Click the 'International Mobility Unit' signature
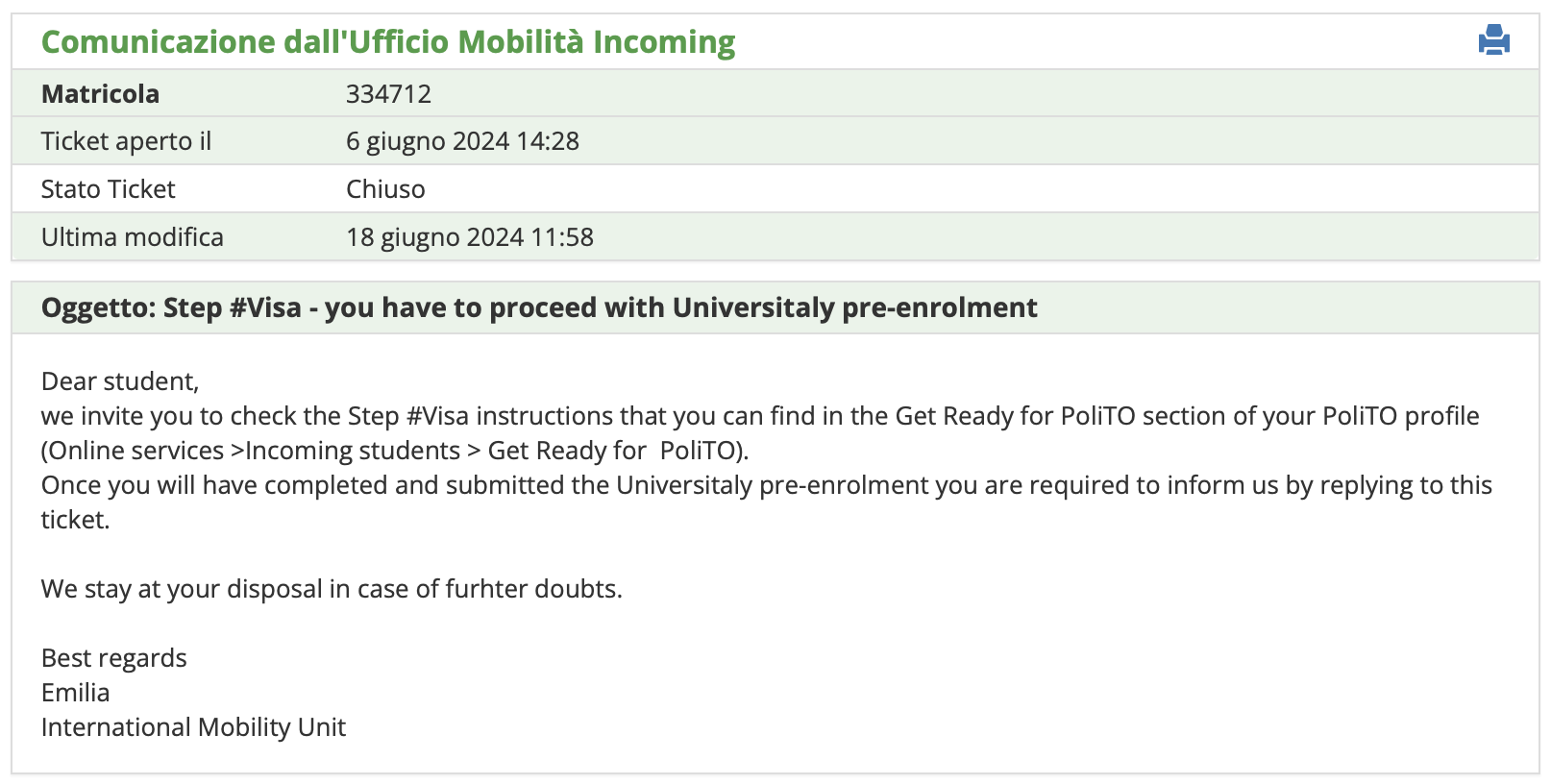 click(193, 727)
